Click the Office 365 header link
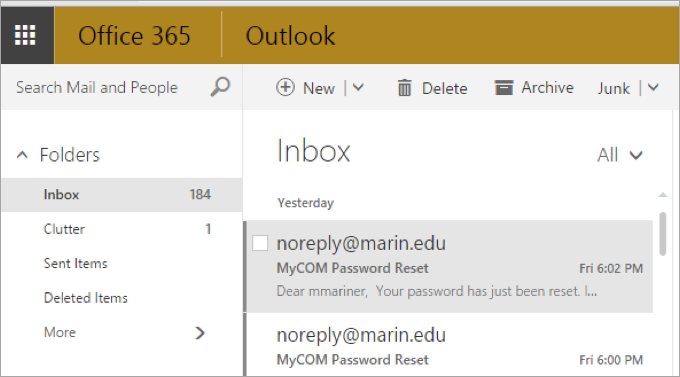Viewport: 680px width, 377px height. [134, 36]
